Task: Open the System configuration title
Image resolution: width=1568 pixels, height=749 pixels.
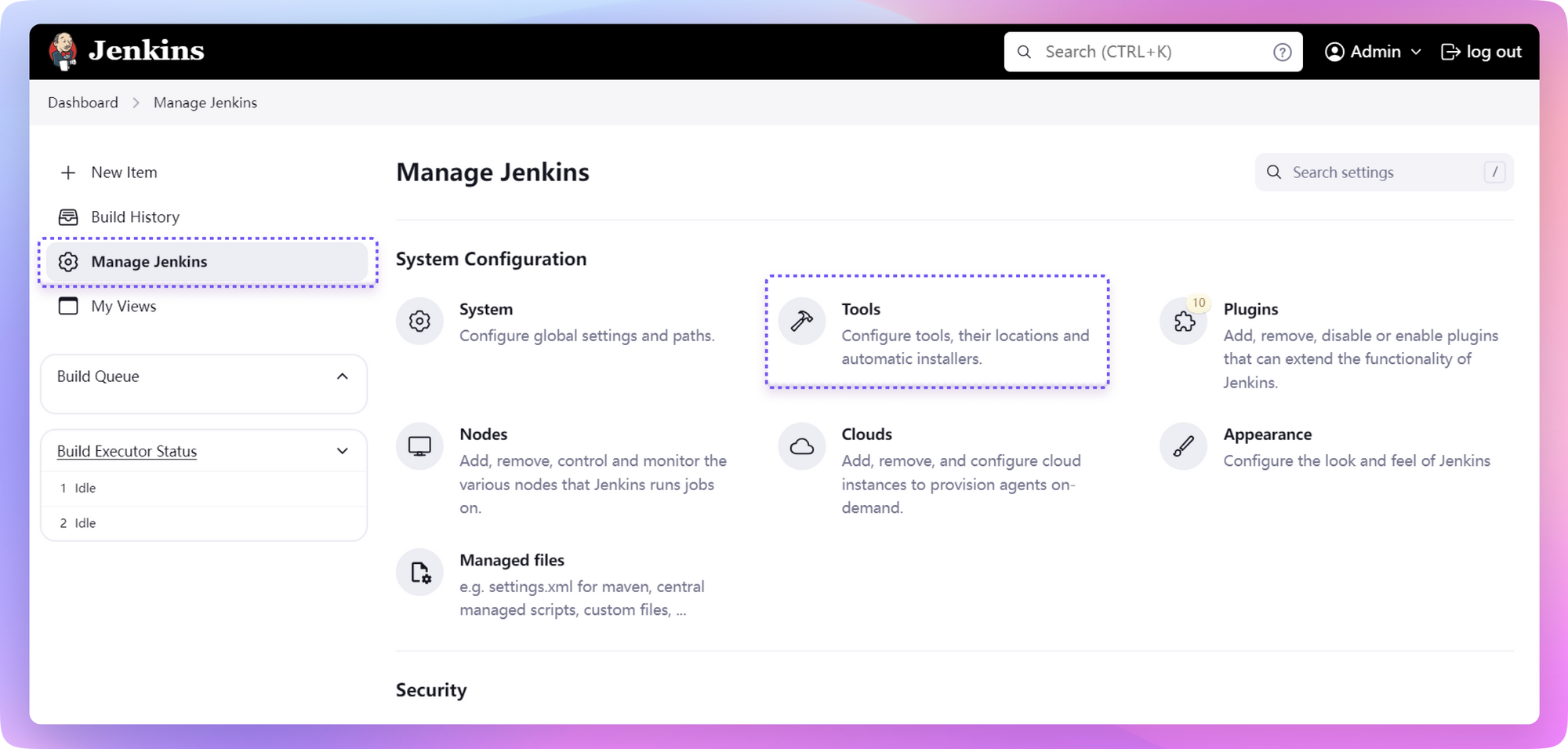Action: click(x=486, y=309)
